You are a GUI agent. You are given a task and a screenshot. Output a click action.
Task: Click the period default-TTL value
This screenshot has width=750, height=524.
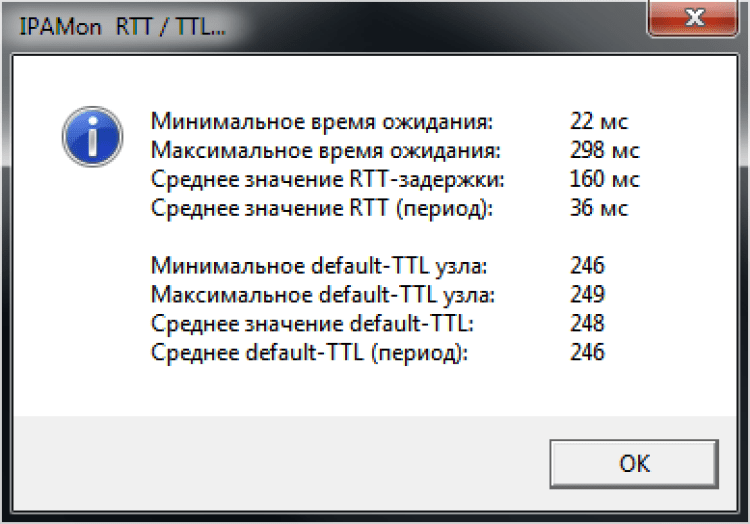[x=587, y=353]
